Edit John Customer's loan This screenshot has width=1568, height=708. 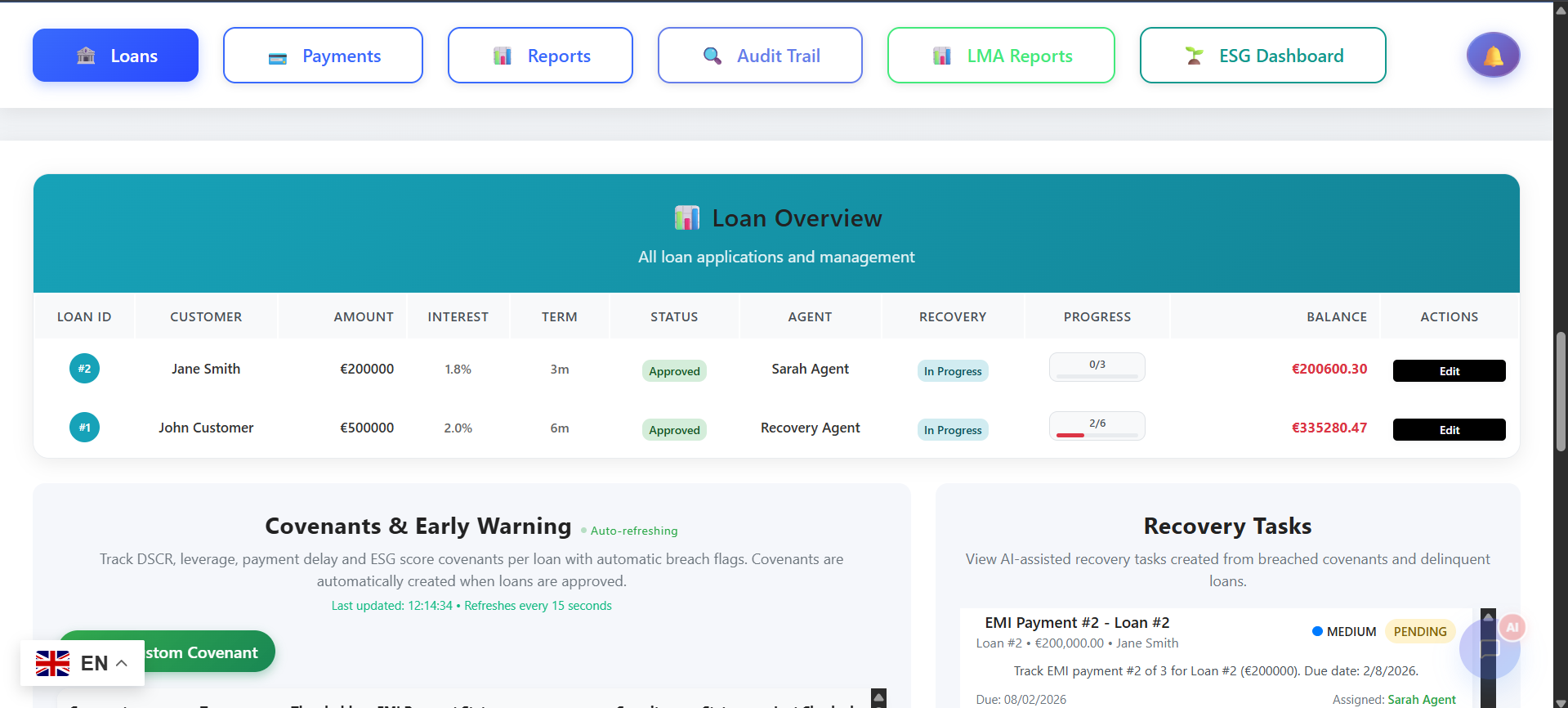coord(1449,430)
